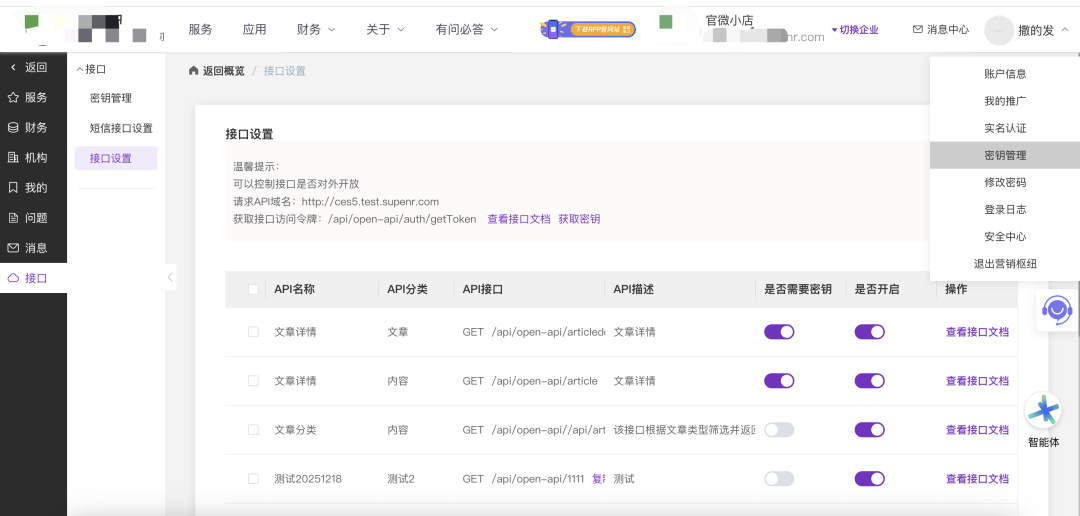Click the 服务 star icon in sidebar
Screen dimensions: 1080x516
(x=13, y=98)
